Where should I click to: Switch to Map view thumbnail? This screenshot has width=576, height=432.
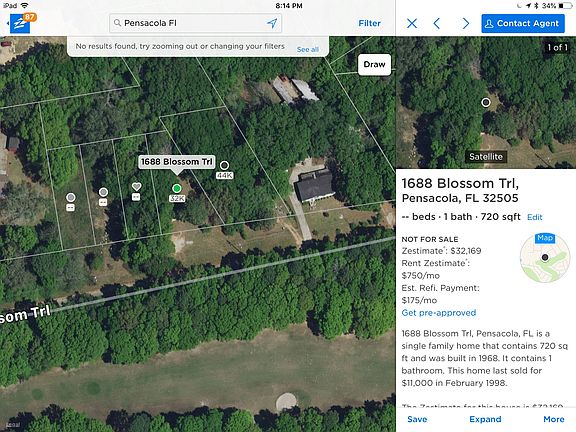[545, 258]
